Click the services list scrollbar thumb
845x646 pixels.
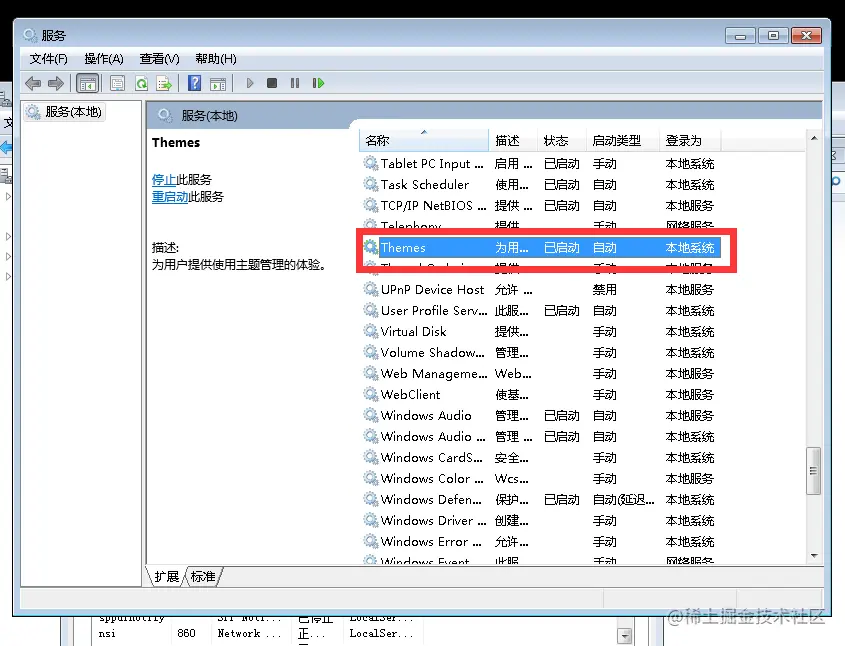[x=814, y=470]
